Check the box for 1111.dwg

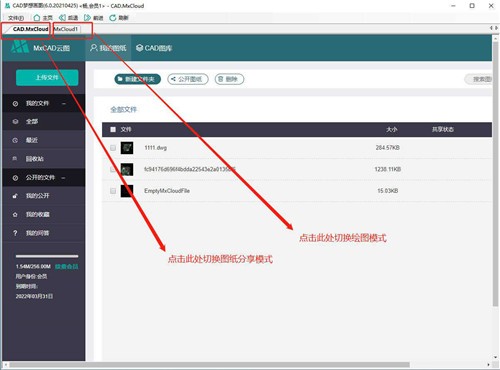113,148
